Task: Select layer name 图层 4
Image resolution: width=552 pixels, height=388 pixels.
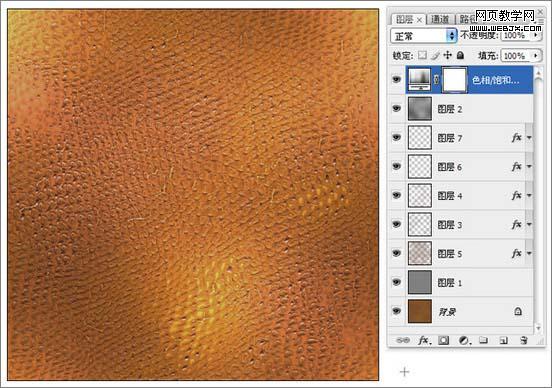Action: 450,195
